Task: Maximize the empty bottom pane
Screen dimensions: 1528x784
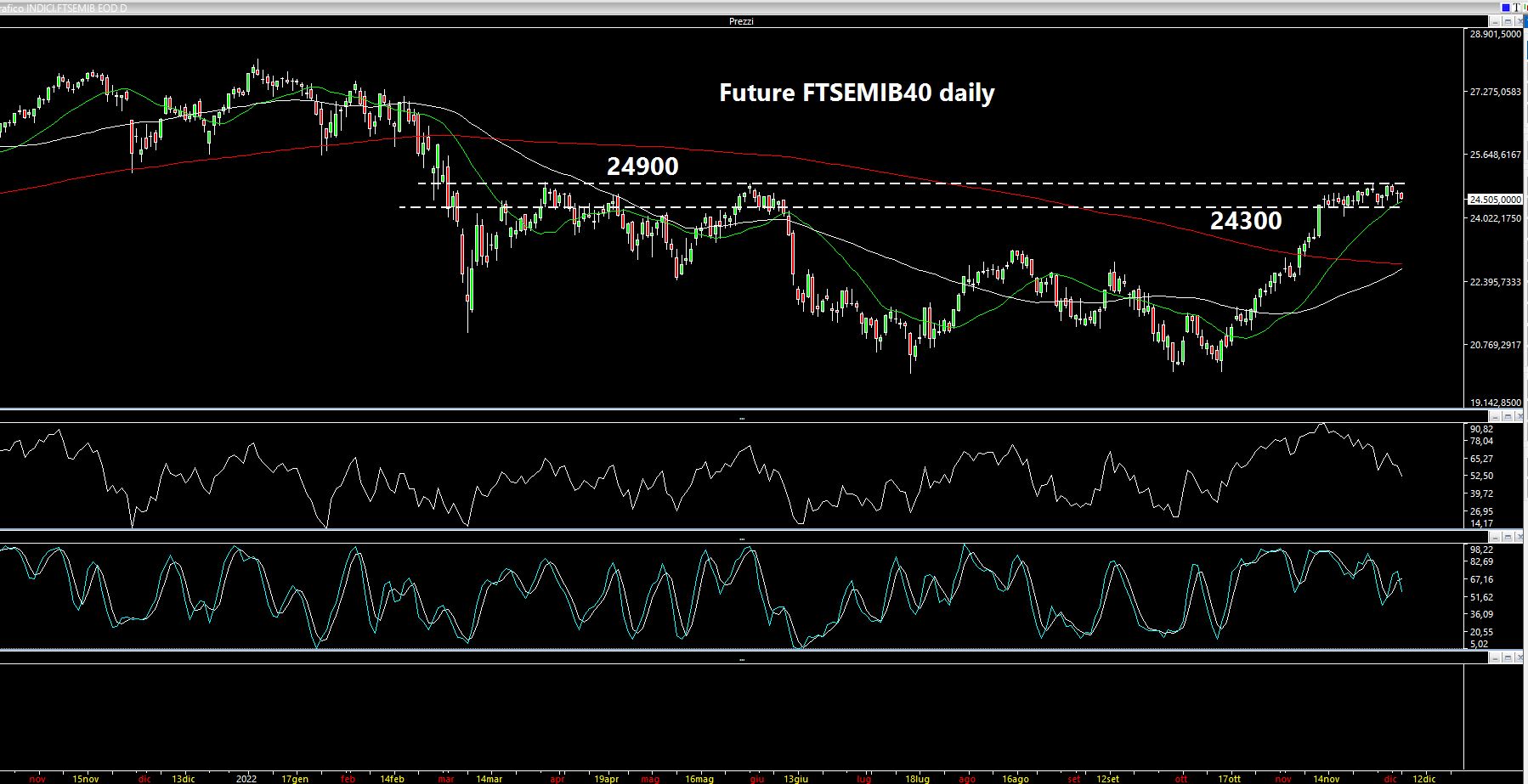Action: [x=1508, y=657]
